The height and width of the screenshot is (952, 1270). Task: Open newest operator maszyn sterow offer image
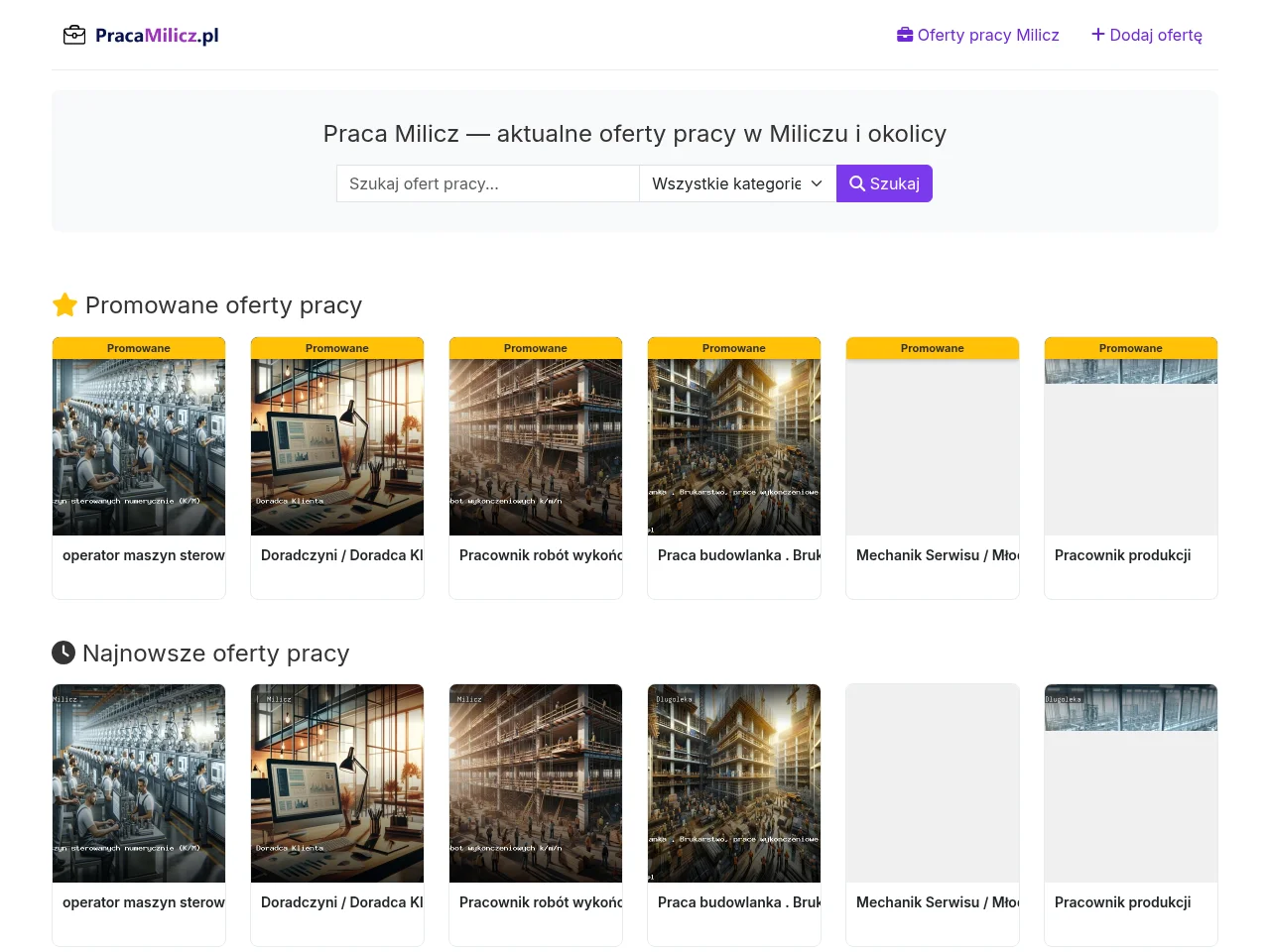coord(139,783)
